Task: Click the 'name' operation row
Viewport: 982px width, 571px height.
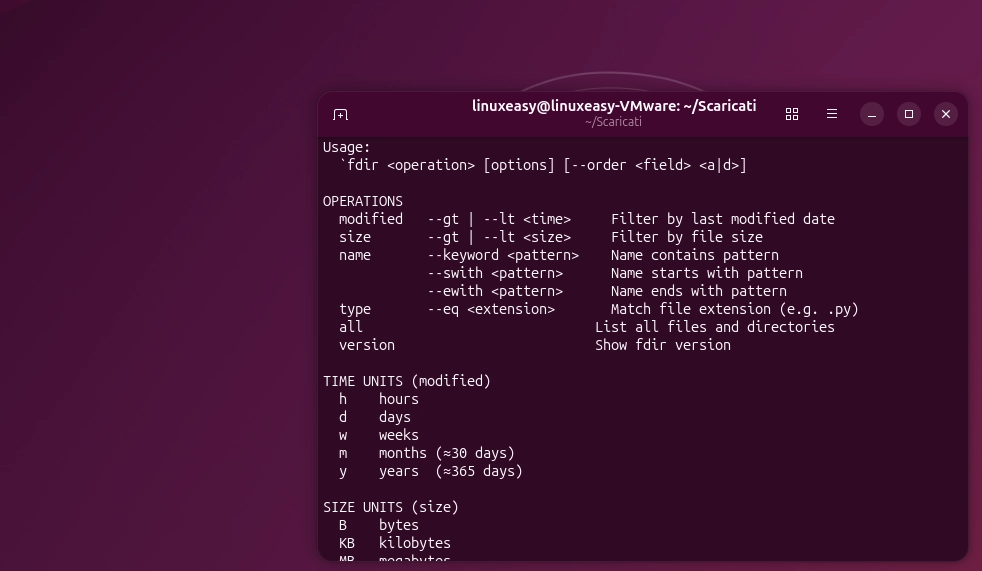Action: (x=559, y=255)
